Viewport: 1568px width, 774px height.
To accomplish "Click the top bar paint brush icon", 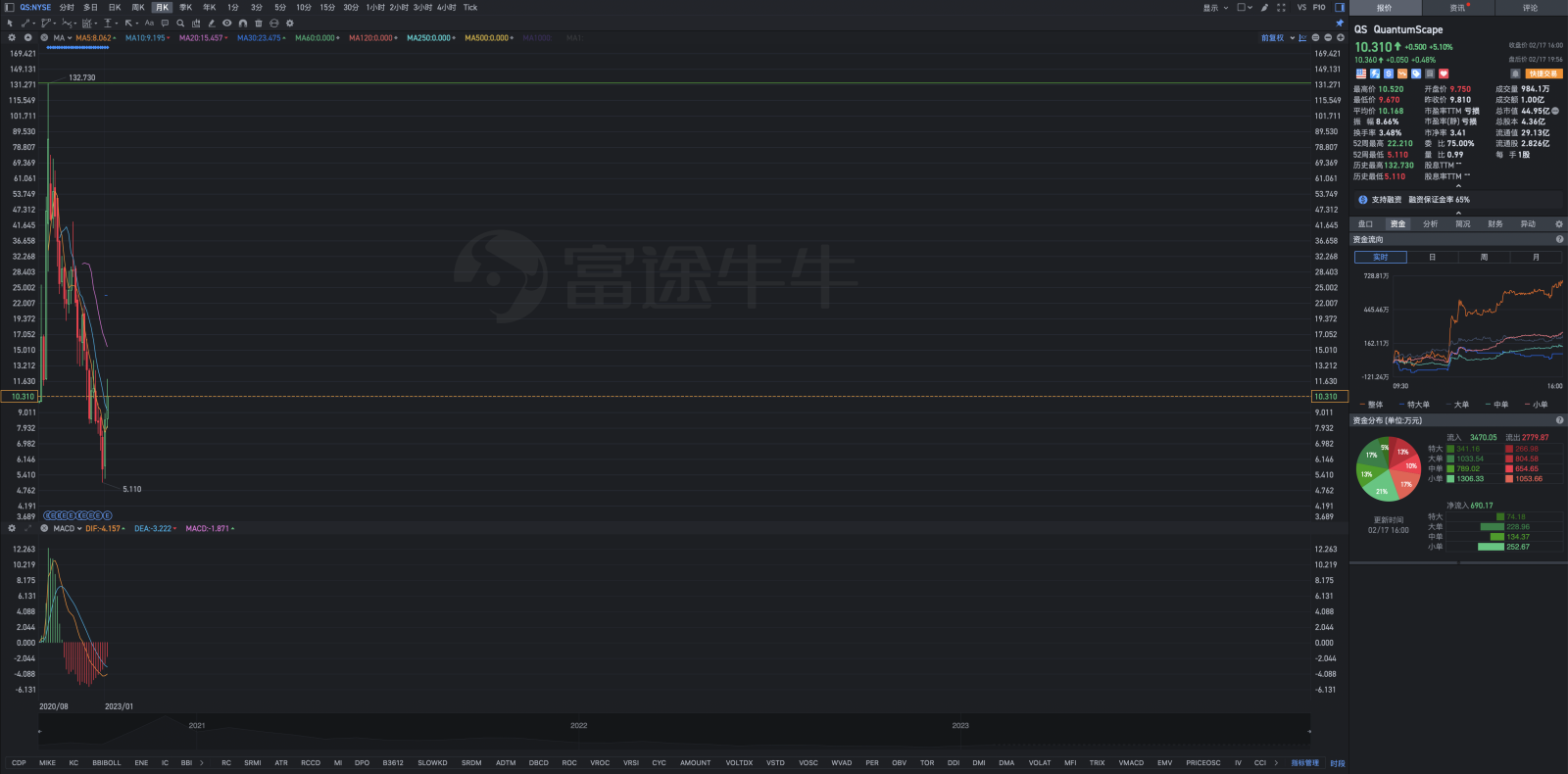I will (x=1264, y=7).
